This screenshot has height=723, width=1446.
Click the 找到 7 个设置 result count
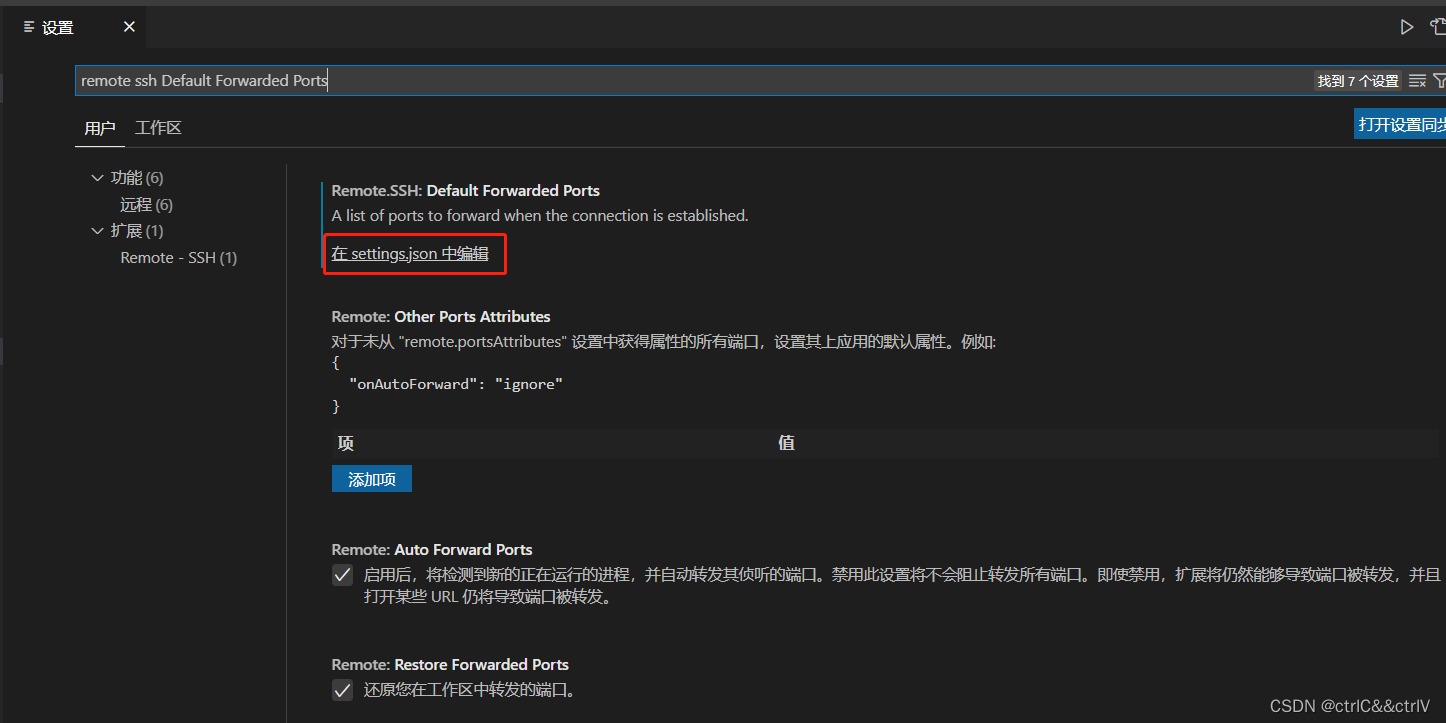pos(1358,81)
